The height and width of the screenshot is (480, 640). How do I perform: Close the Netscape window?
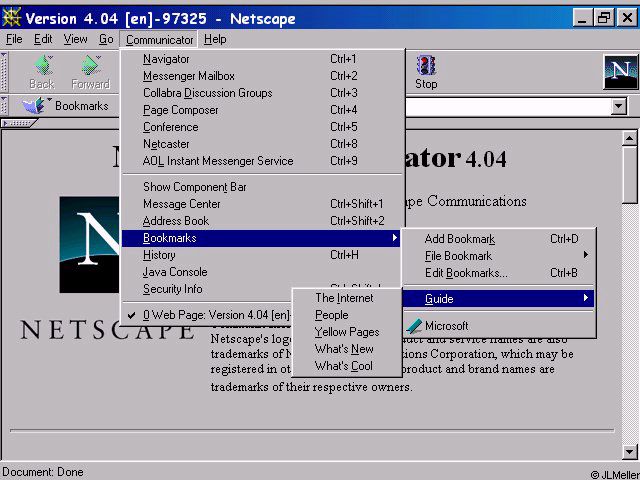[x=627, y=18]
